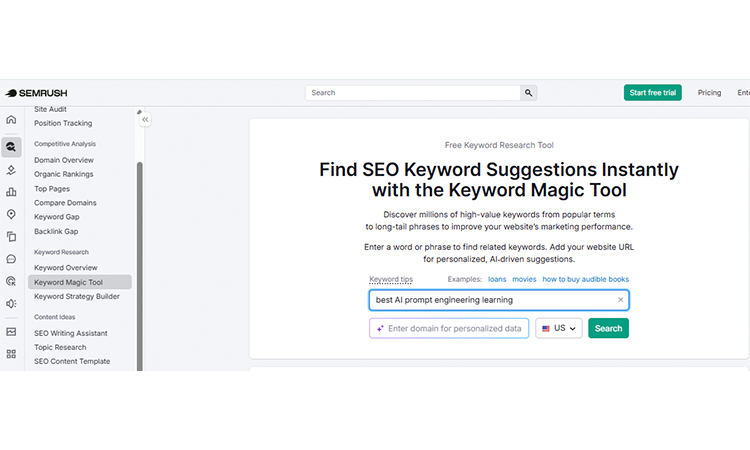Open Site Audit in the sidebar
750x450 pixels.
(50, 109)
